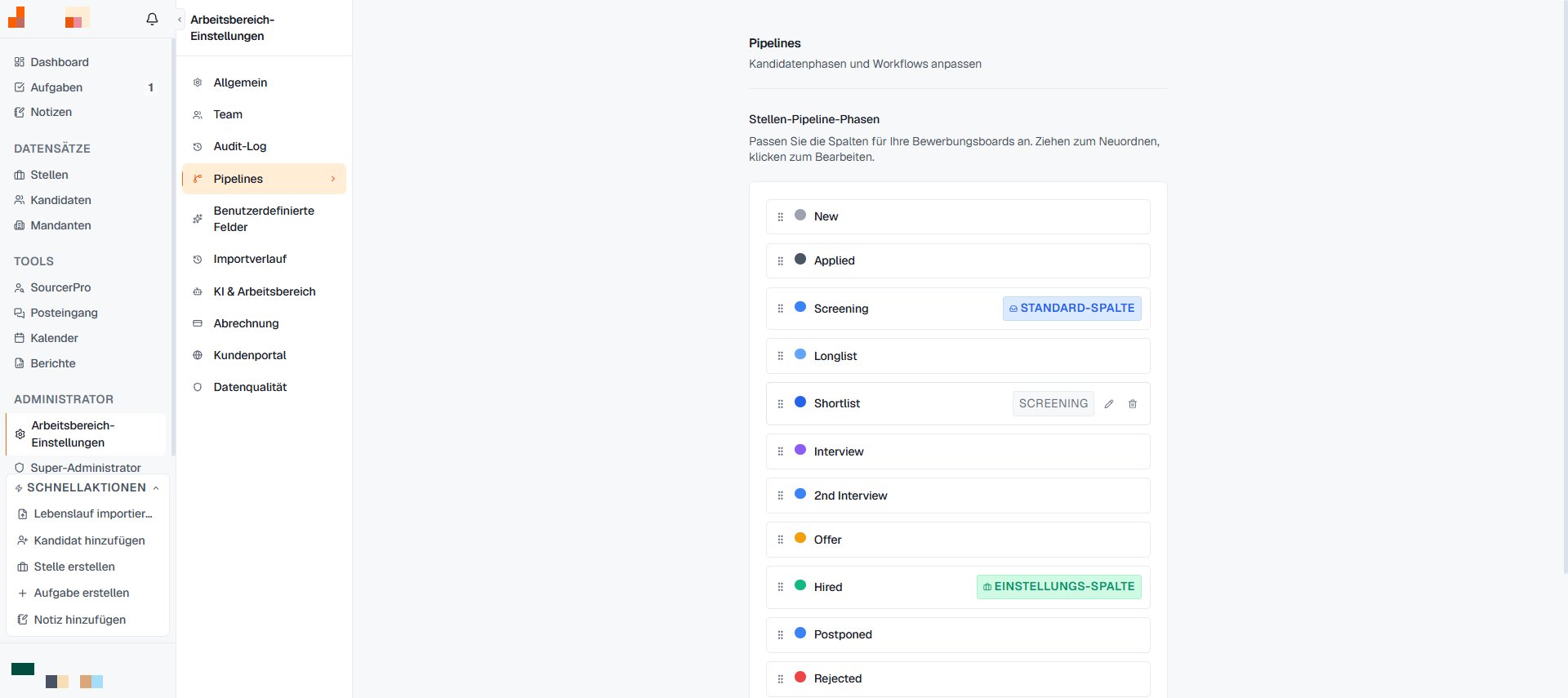Grab the drag handle of Screening stage

[780, 309]
